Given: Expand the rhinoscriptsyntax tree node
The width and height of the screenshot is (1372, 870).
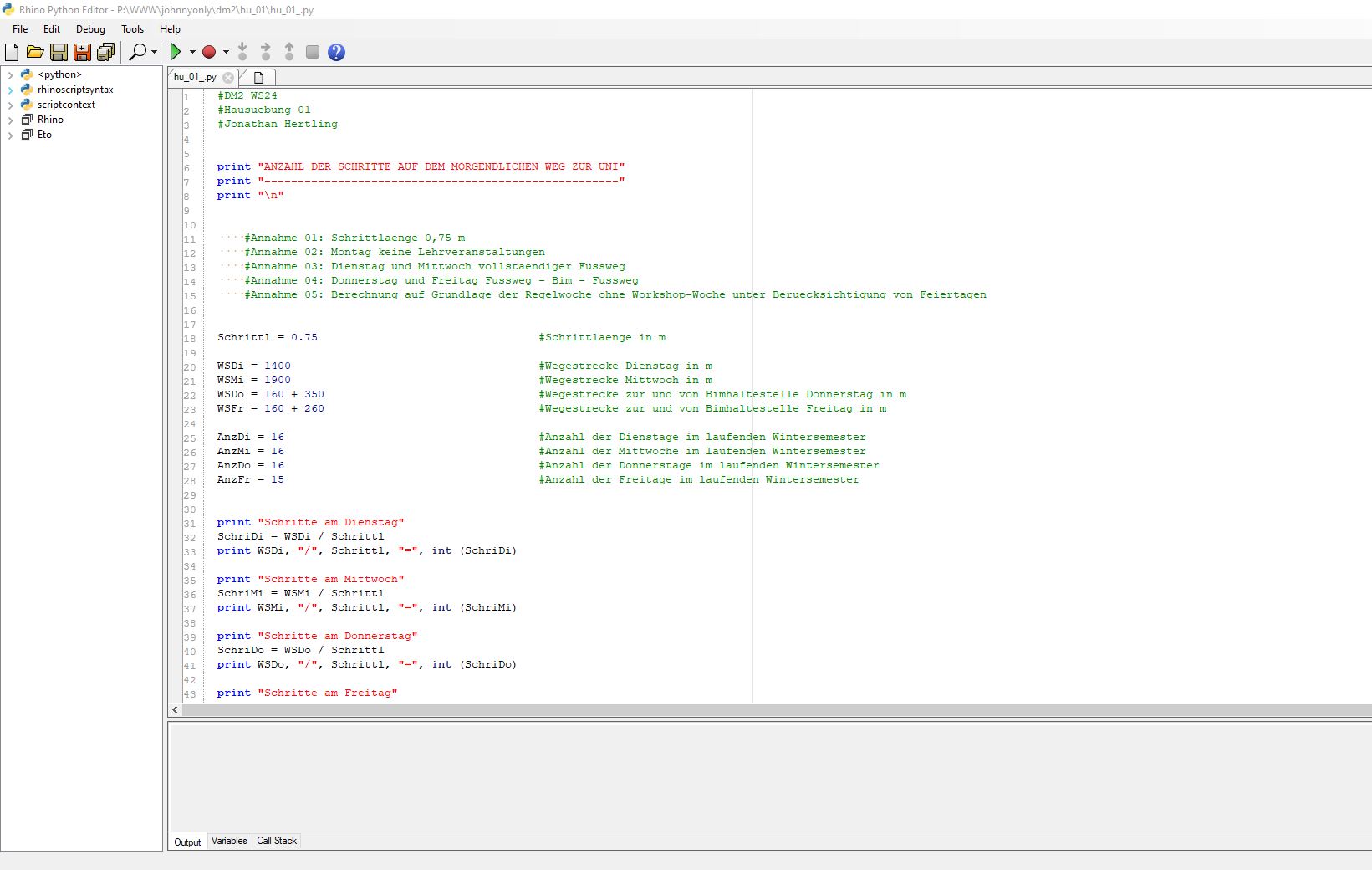Looking at the screenshot, I should [x=10, y=90].
